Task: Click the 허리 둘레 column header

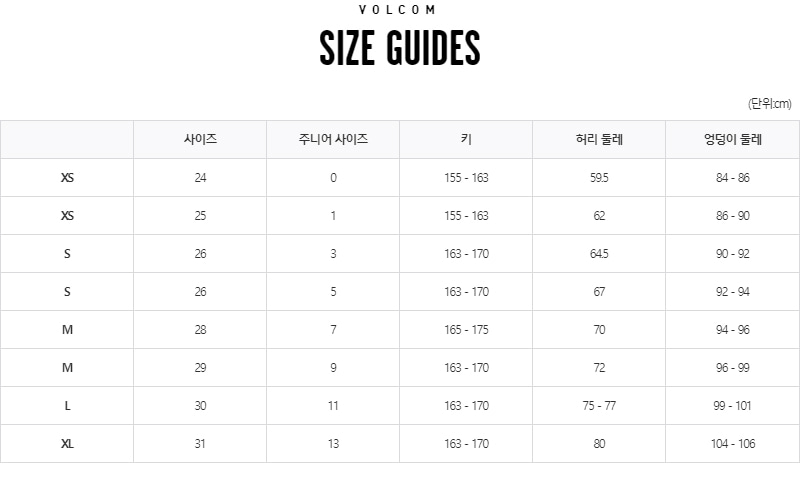Action: (x=599, y=139)
